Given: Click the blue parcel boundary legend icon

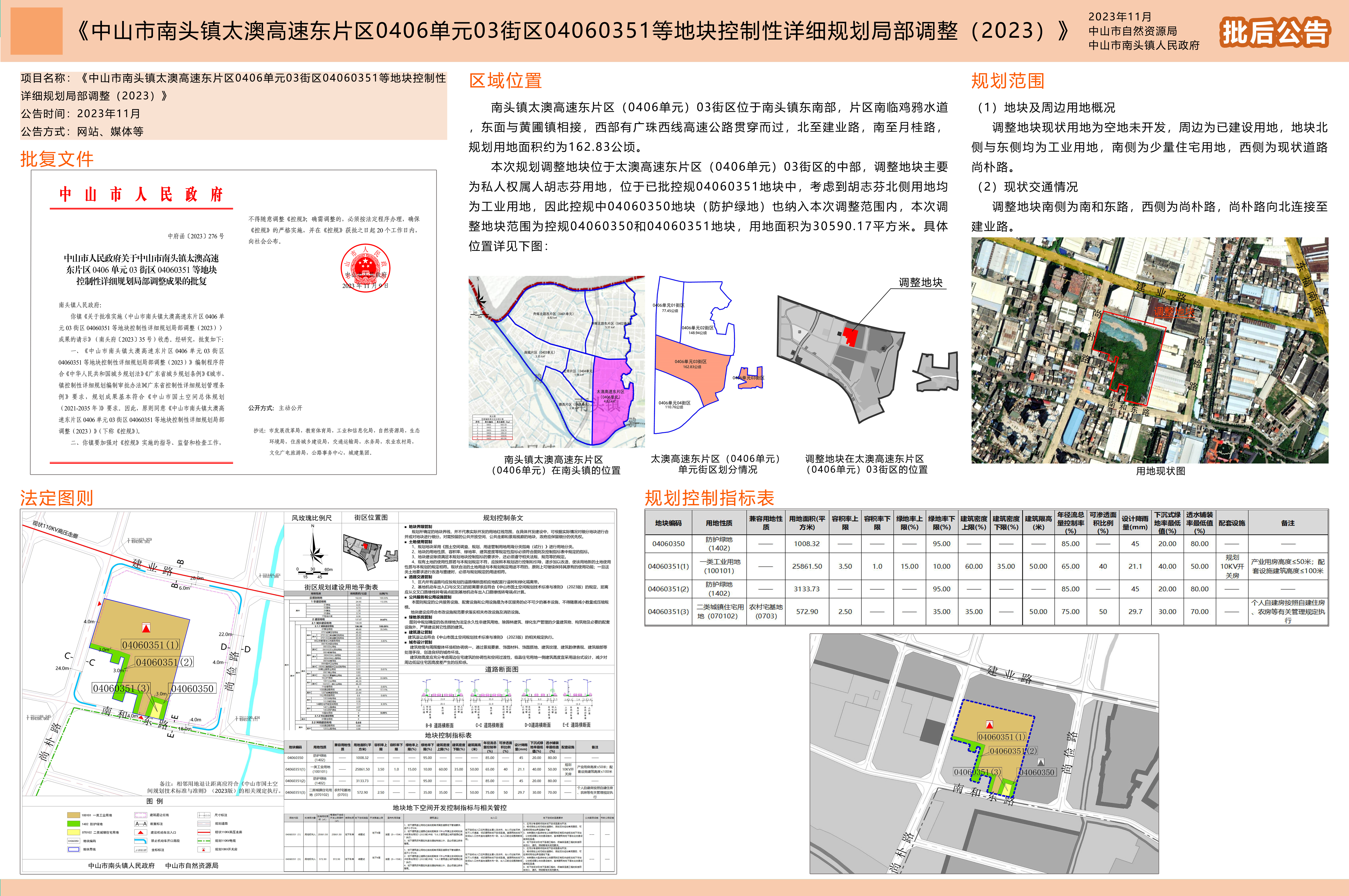Looking at the screenshot, I should 74,850.
